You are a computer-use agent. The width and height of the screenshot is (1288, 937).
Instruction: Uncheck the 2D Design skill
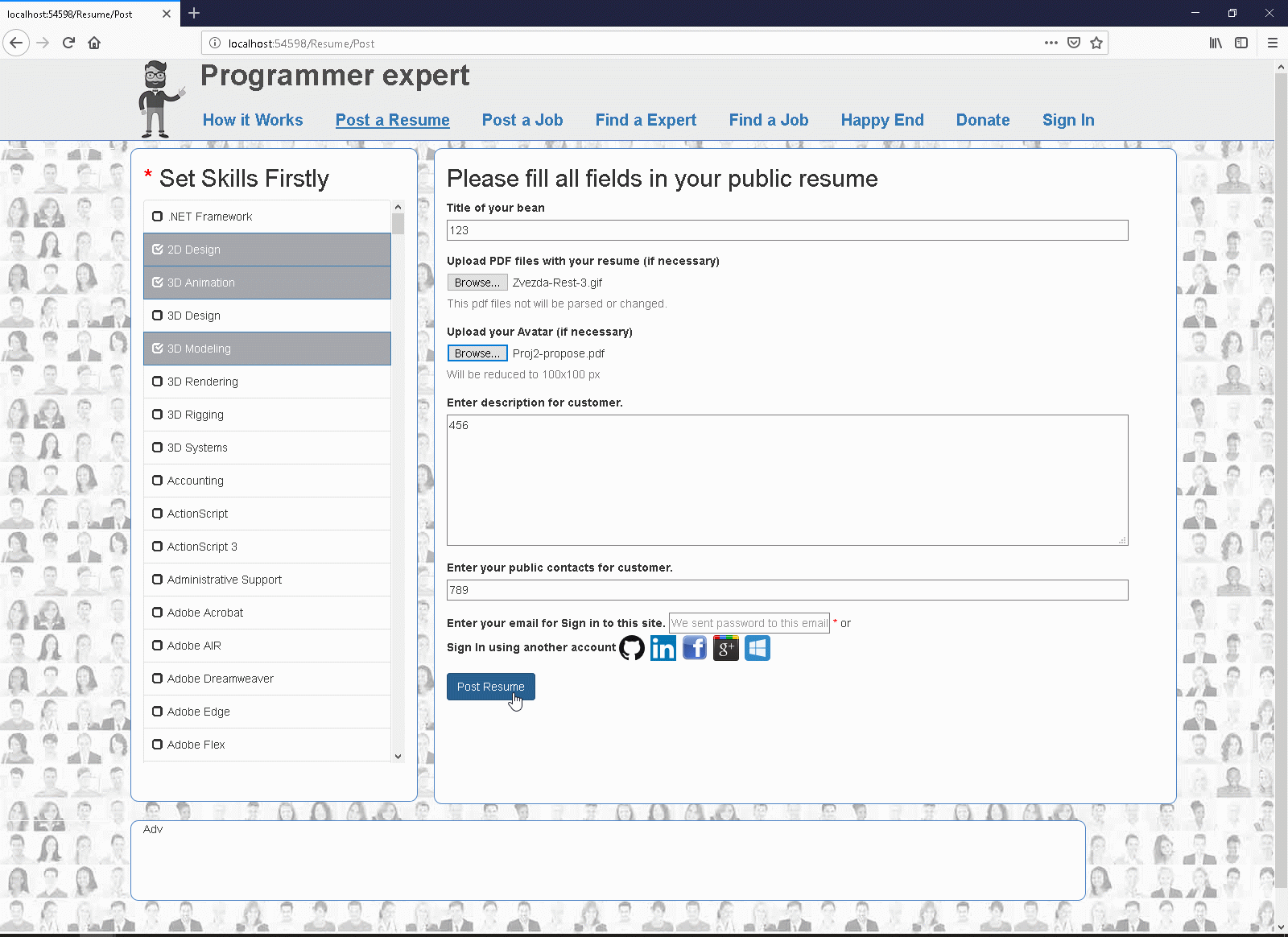pyautogui.click(x=158, y=250)
